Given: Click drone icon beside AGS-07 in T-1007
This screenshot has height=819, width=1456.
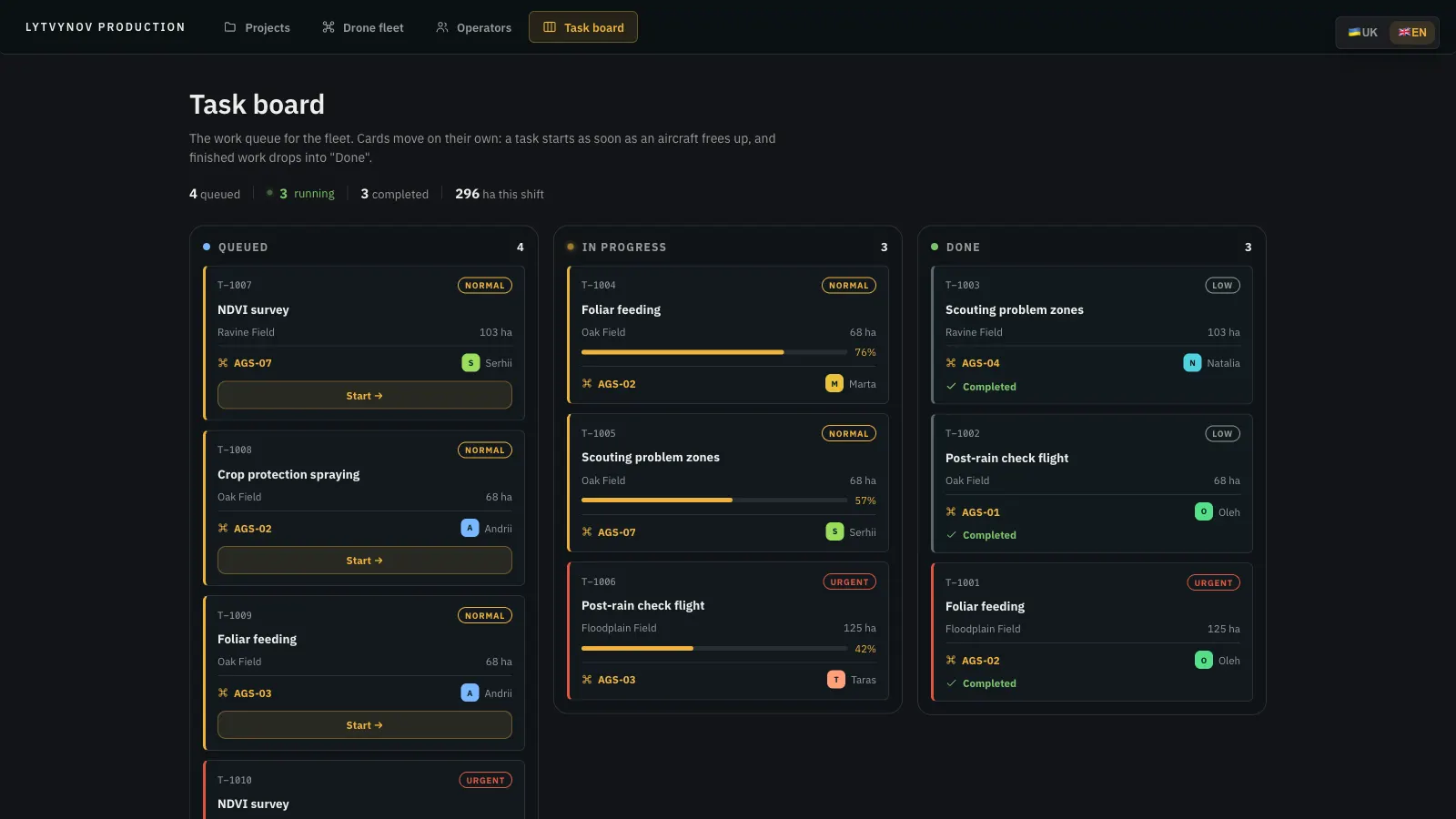Looking at the screenshot, I should pyautogui.click(x=223, y=363).
